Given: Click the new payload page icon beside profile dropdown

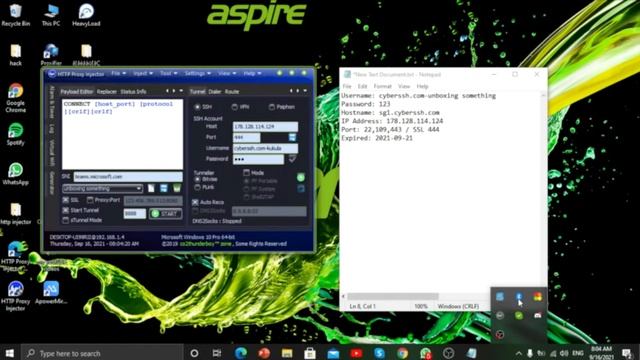Looking at the screenshot, I should [151, 188].
